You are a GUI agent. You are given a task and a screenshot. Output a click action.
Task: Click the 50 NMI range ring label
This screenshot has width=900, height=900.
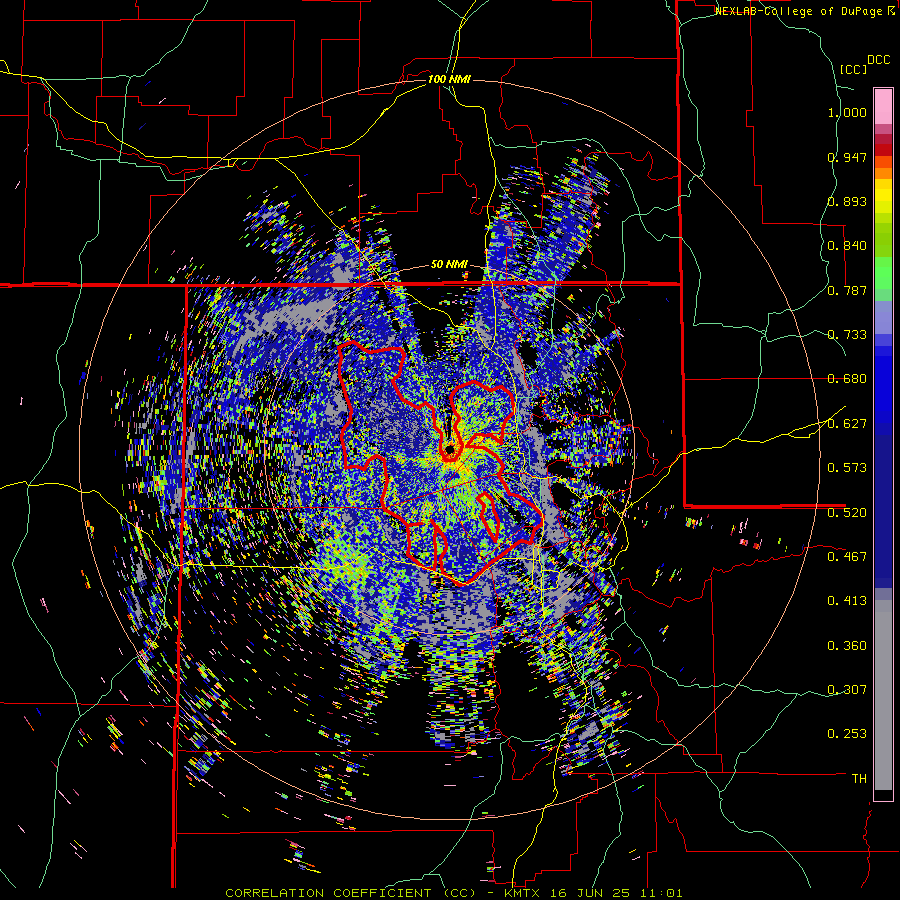pyautogui.click(x=449, y=265)
